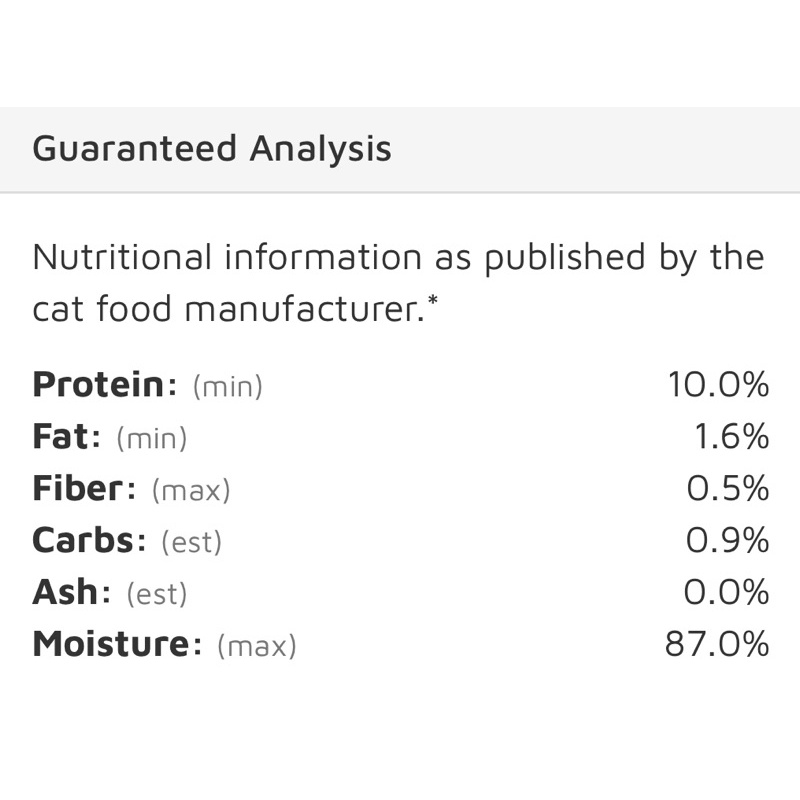Click the asterisk footnote after manufacturer

point(433,299)
